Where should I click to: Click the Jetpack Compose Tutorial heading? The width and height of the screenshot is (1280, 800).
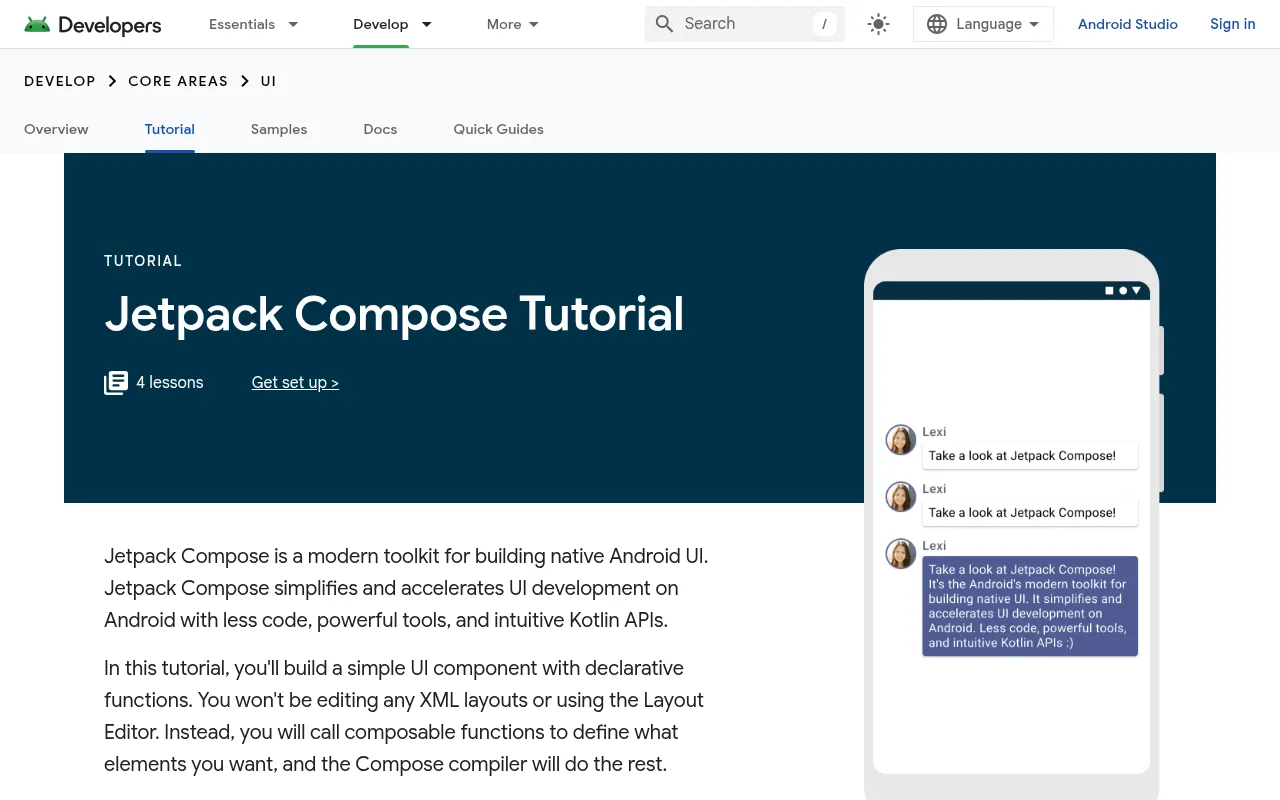[394, 314]
